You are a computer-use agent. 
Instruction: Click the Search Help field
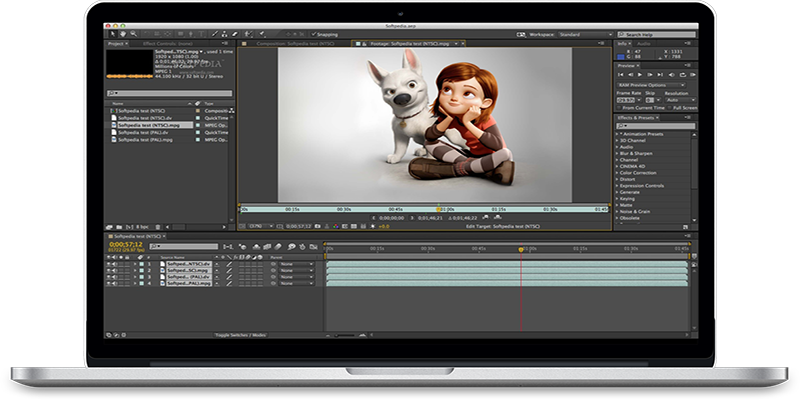tap(657, 34)
